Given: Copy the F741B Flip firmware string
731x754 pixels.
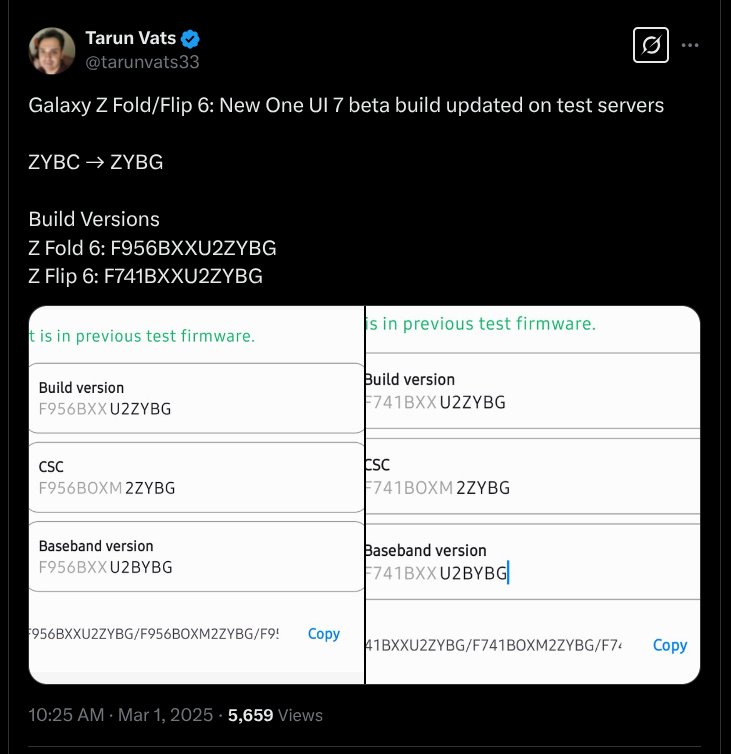Looking at the screenshot, I should (669, 645).
